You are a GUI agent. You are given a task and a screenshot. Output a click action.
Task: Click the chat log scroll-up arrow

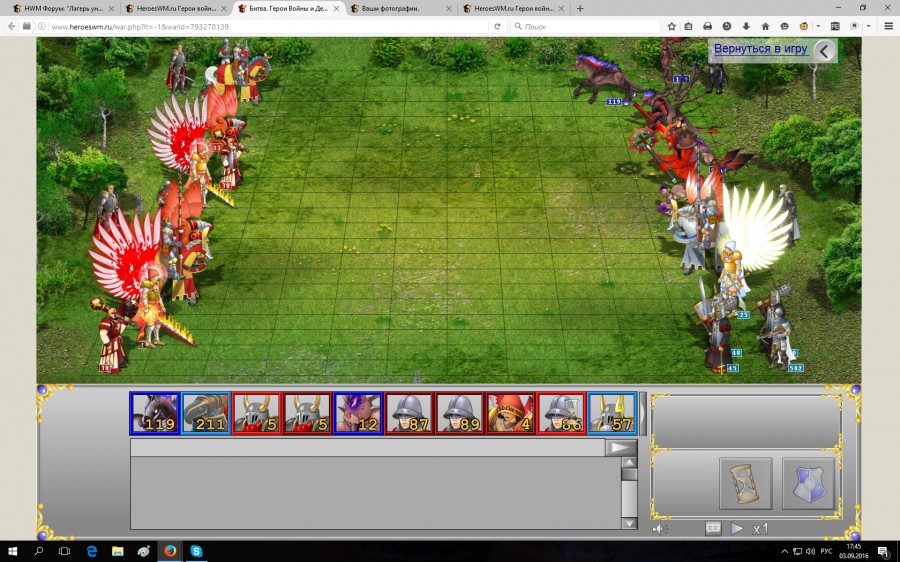pyautogui.click(x=629, y=463)
